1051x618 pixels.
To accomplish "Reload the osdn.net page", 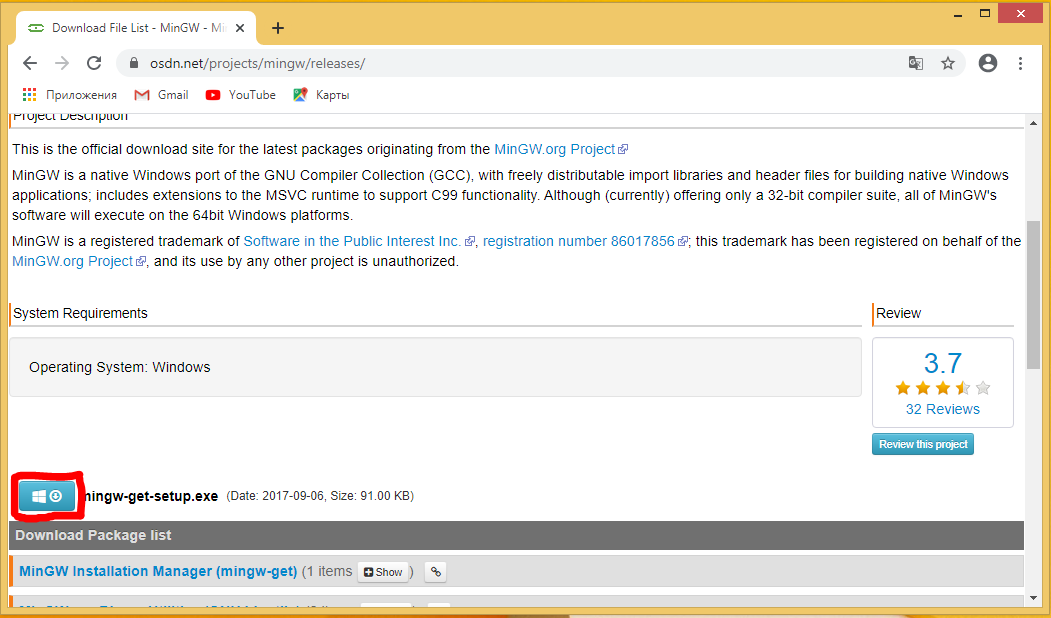I will click(94, 63).
